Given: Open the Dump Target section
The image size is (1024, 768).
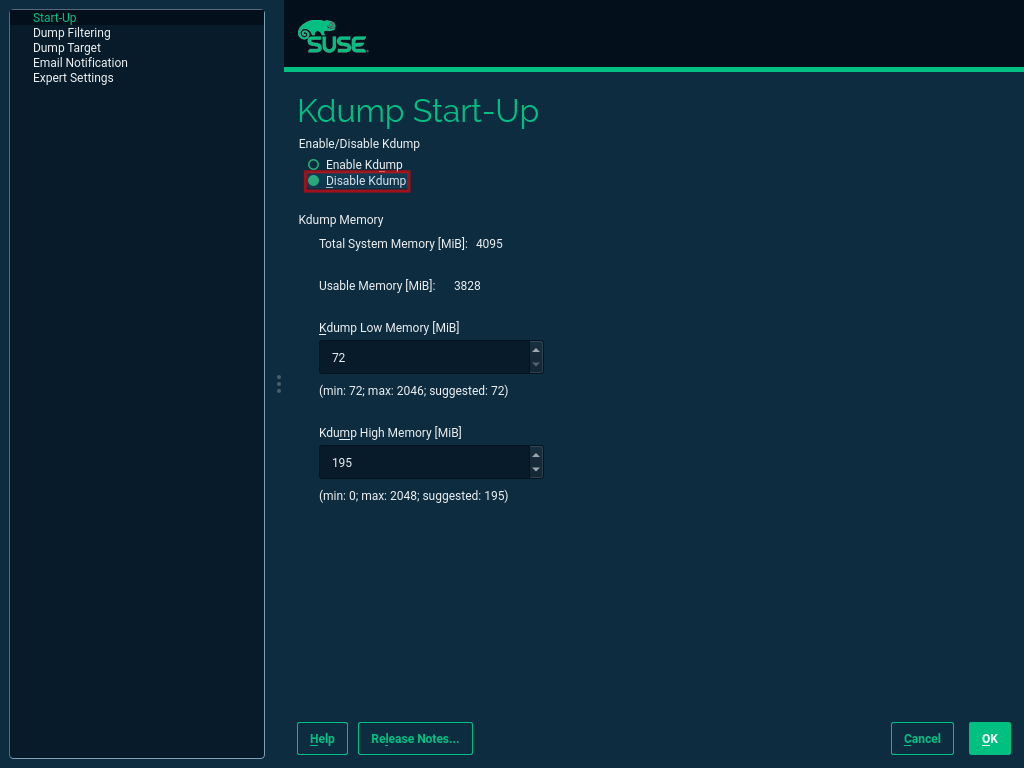Looking at the screenshot, I should click(x=66, y=48).
